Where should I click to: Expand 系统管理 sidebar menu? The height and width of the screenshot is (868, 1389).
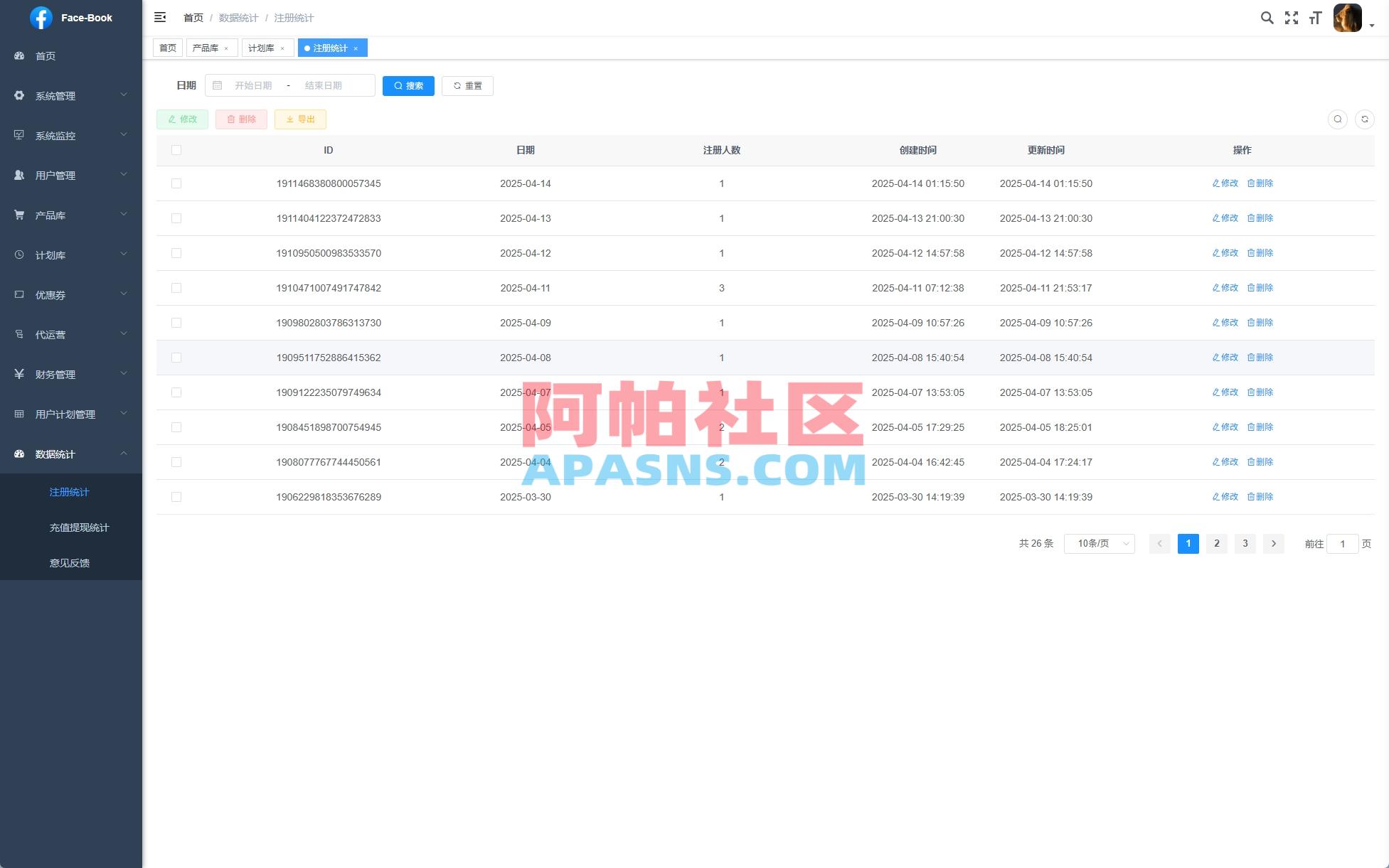pyautogui.click(x=71, y=95)
